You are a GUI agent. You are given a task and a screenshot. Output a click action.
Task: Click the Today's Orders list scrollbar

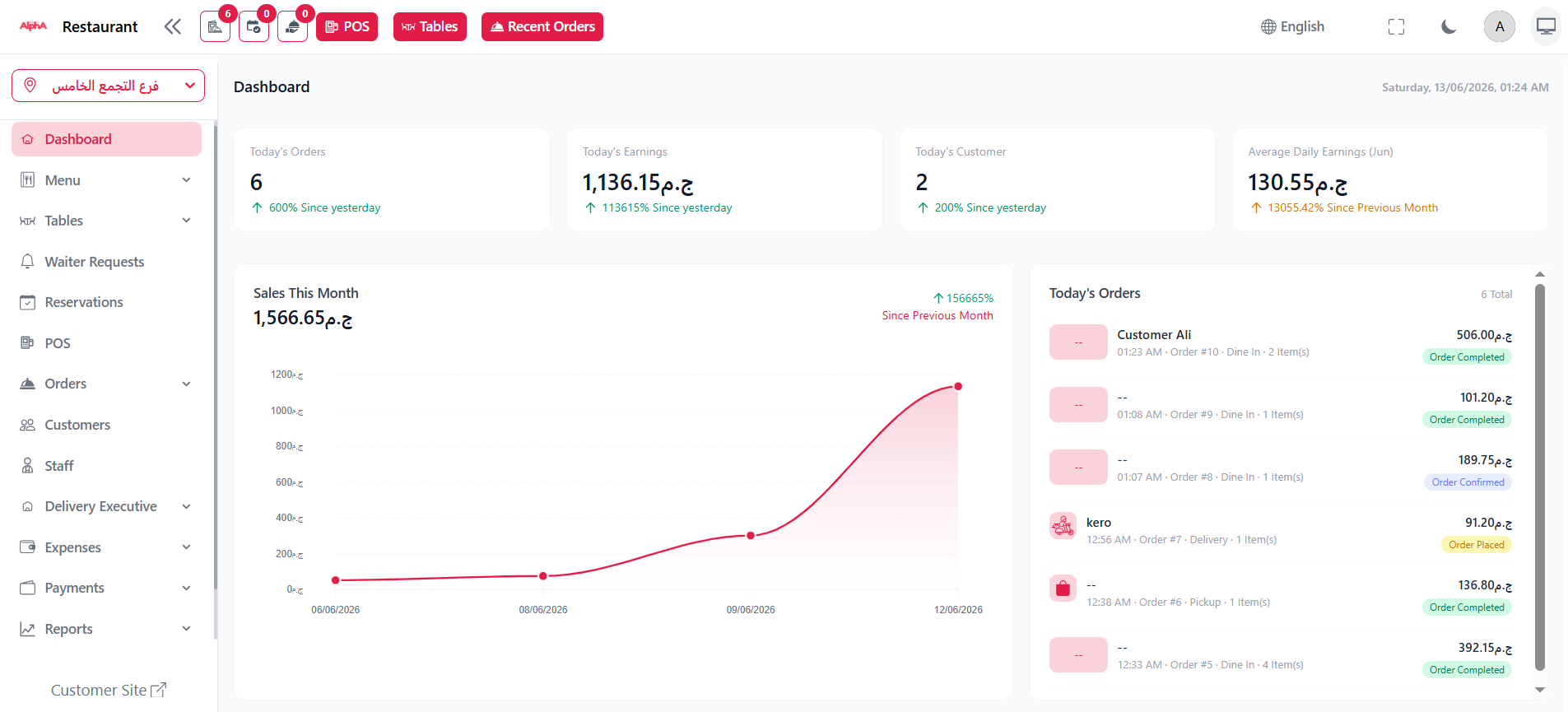[1540, 477]
